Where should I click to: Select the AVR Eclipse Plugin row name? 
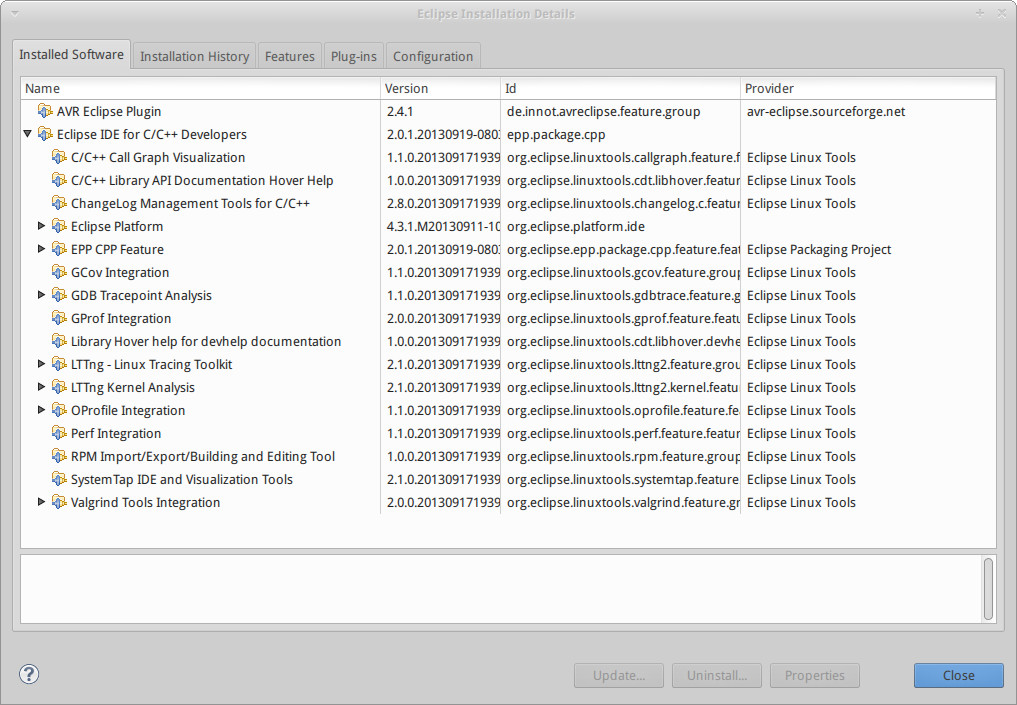click(109, 112)
